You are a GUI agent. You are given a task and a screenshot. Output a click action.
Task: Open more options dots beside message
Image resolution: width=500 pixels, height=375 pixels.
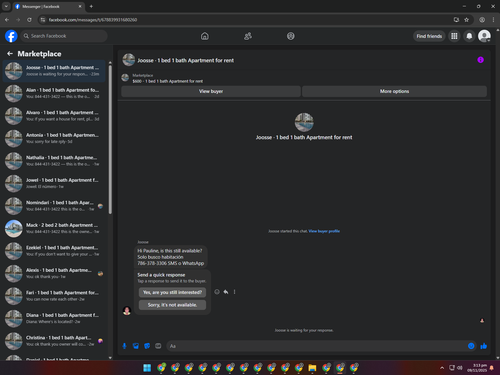[234, 292]
